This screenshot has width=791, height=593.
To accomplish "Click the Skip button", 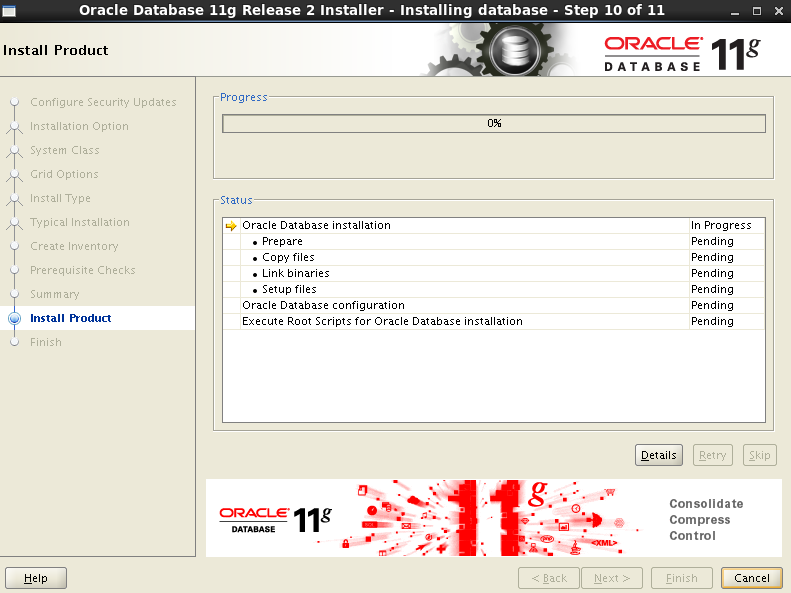I will (759, 455).
